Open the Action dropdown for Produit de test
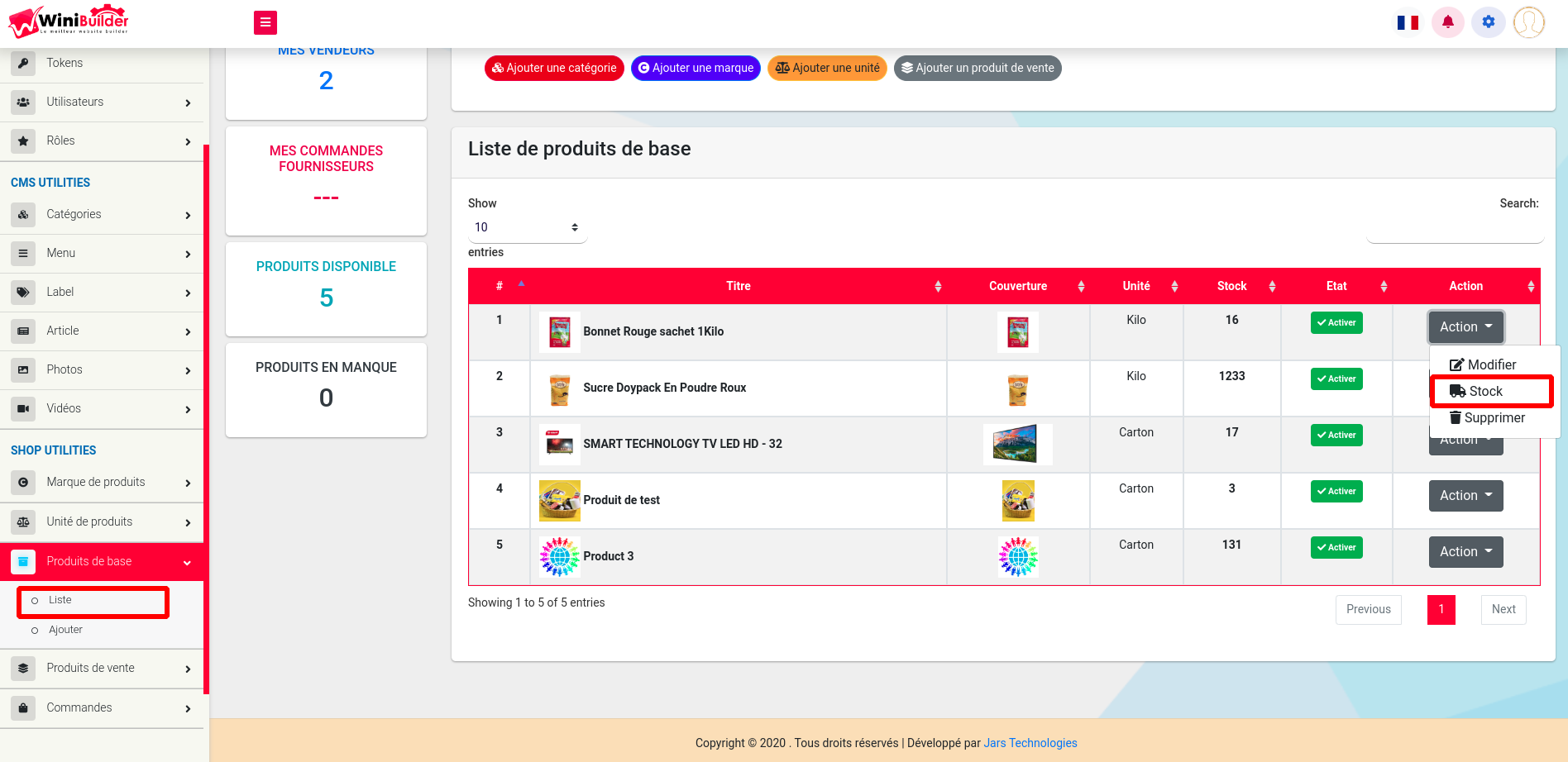 [x=1465, y=495]
